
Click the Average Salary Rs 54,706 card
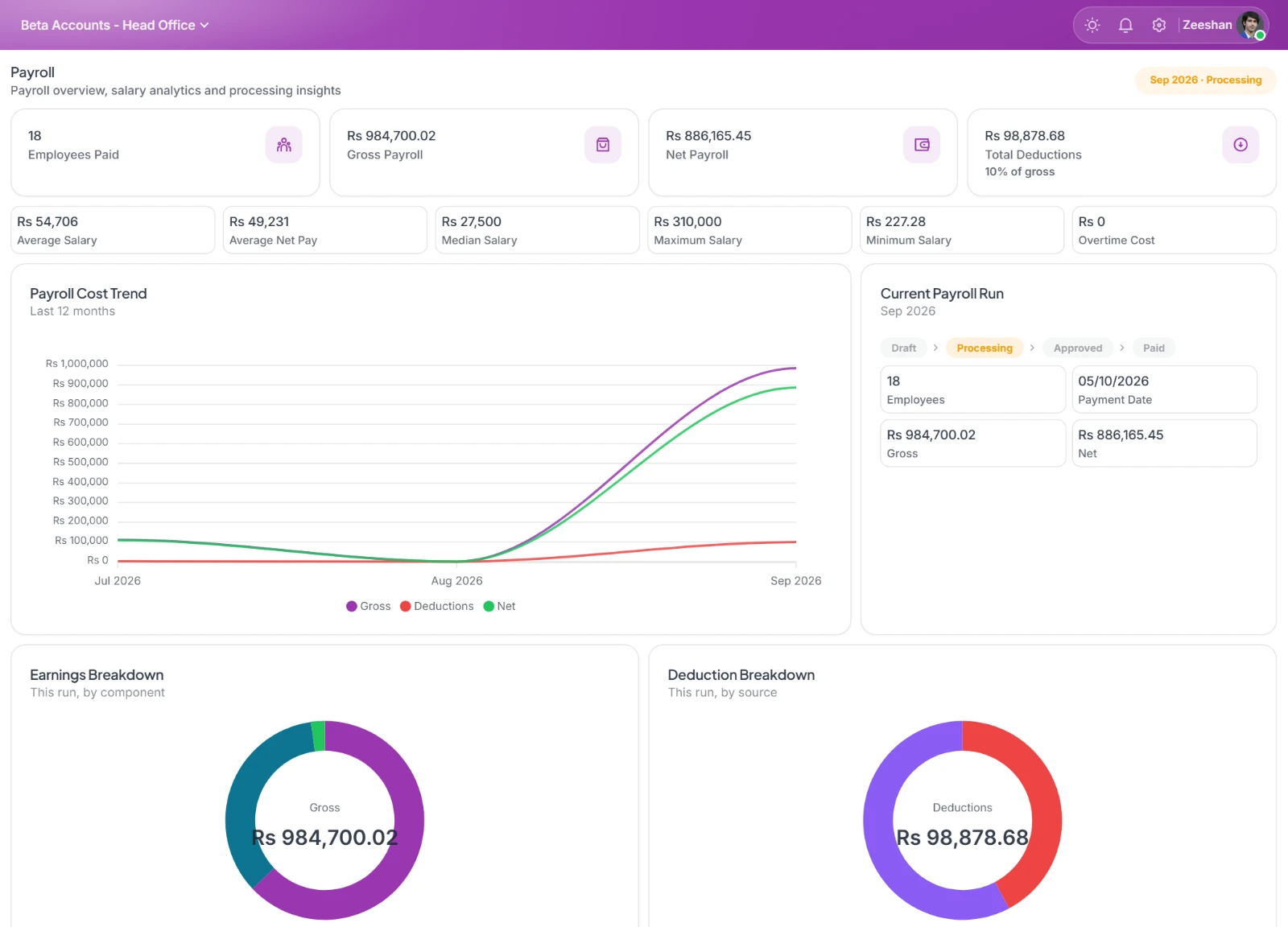[x=113, y=230]
